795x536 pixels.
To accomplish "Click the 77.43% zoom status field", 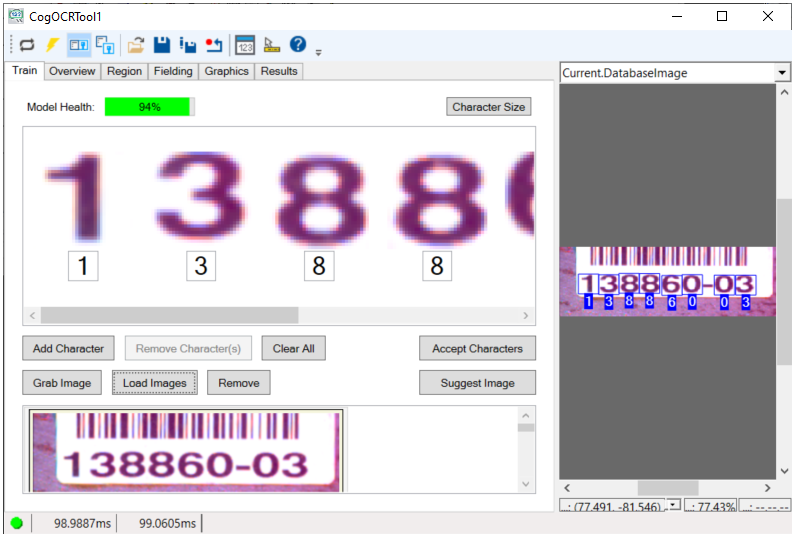I will pyautogui.click(x=711, y=506).
